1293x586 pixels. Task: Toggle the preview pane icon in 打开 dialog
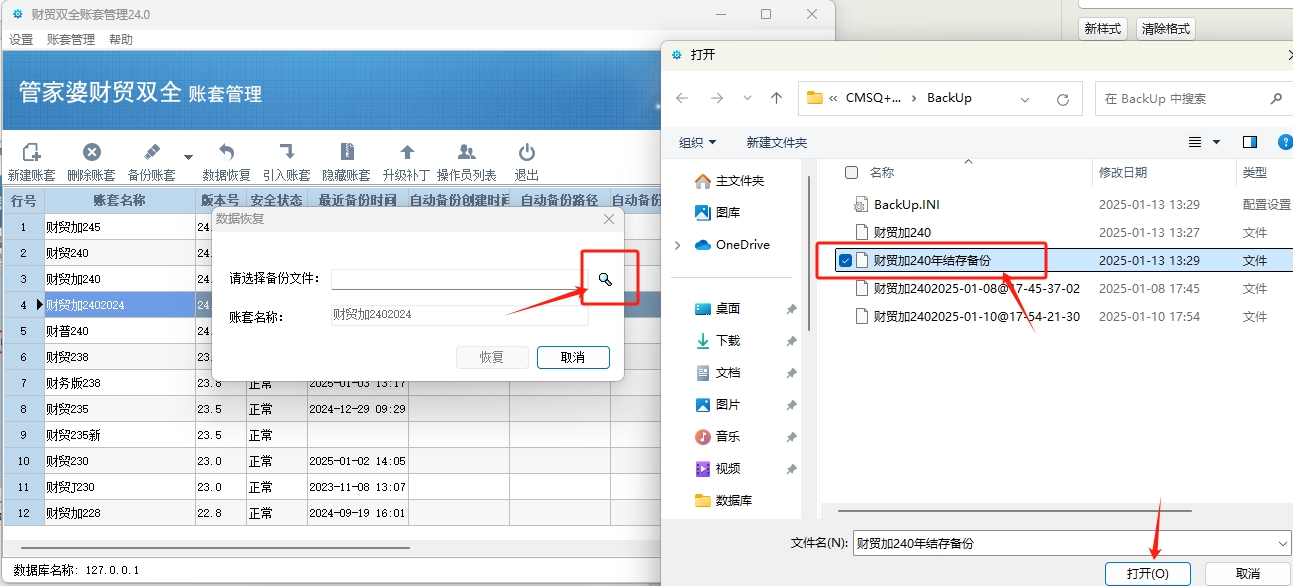[x=1249, y=142]
